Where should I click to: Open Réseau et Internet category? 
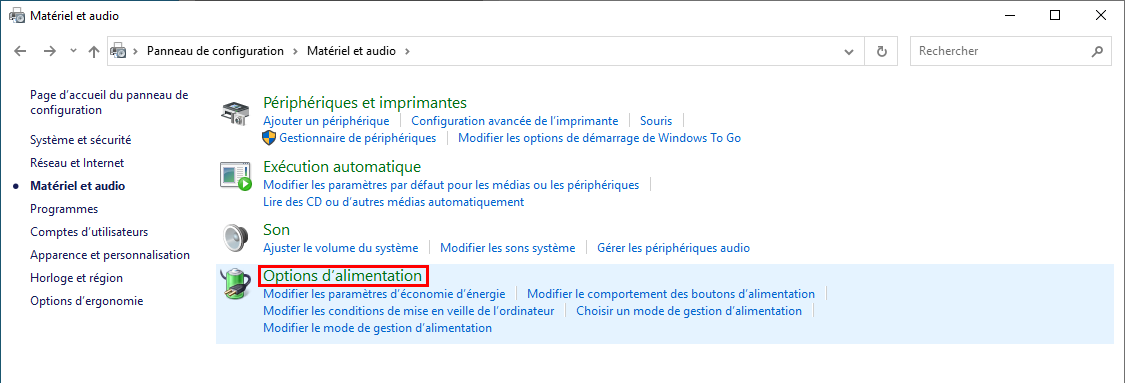click(77, 163)
